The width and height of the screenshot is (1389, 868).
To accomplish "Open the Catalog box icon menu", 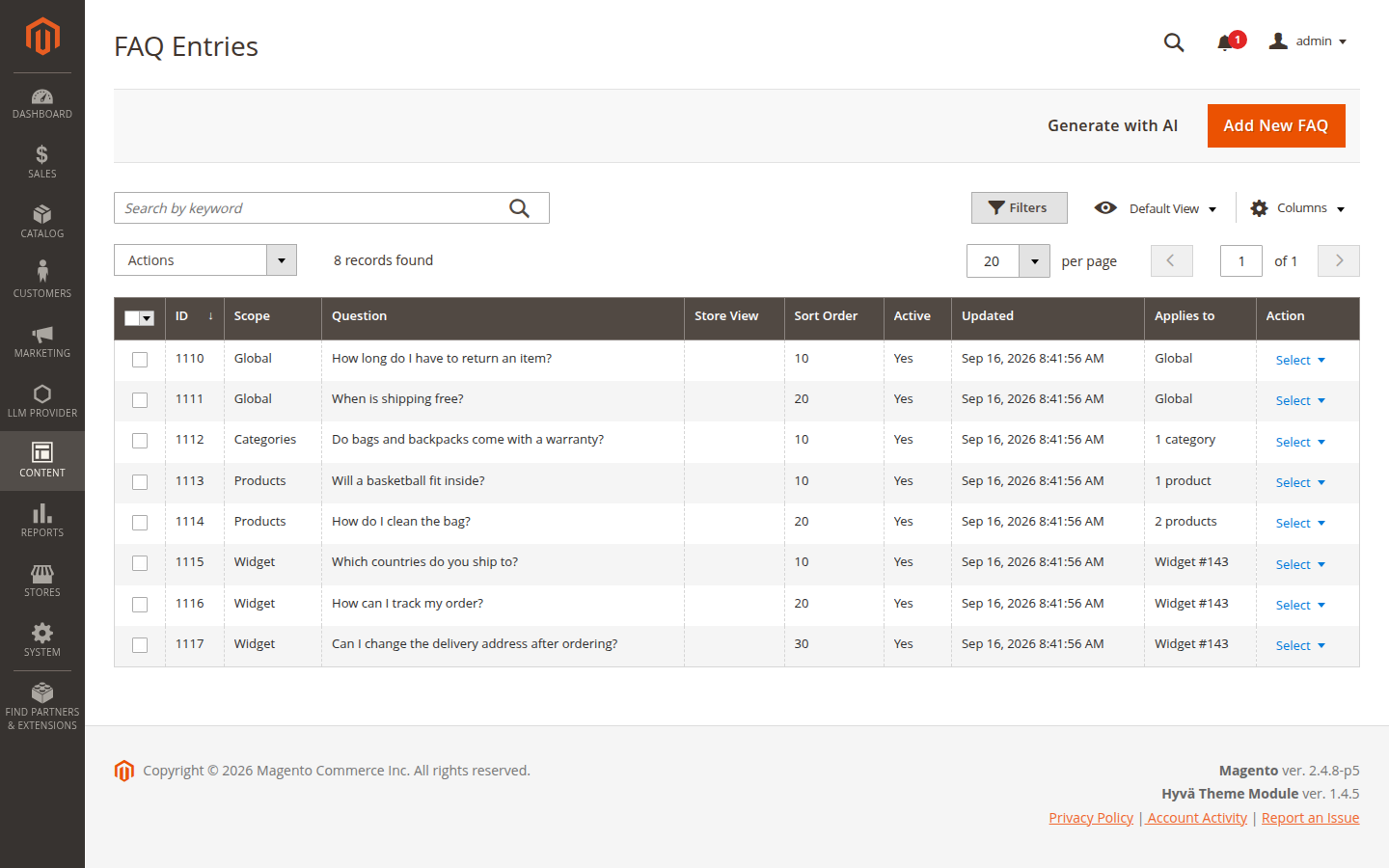I will 42,214.
